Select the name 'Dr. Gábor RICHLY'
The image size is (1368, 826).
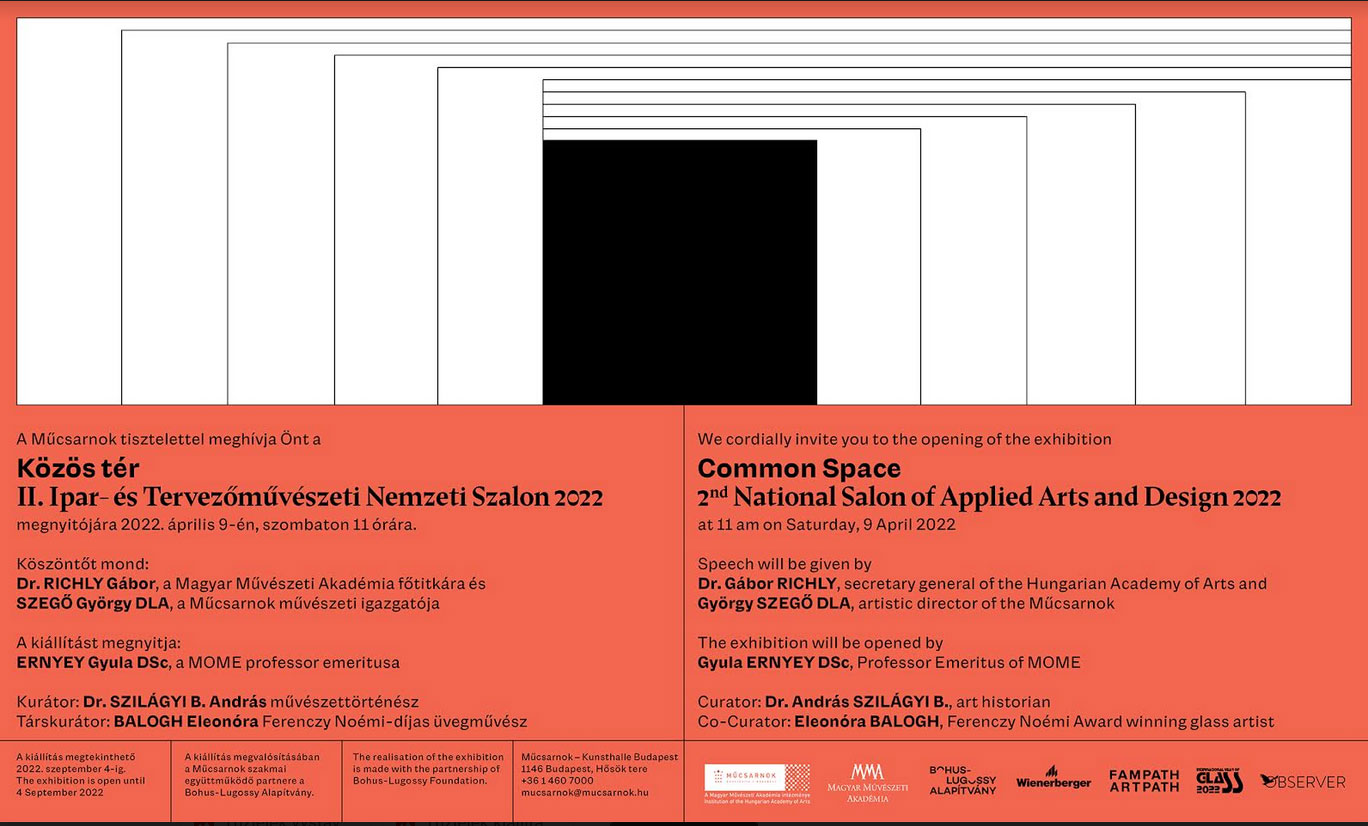click(x=767, y=584)
